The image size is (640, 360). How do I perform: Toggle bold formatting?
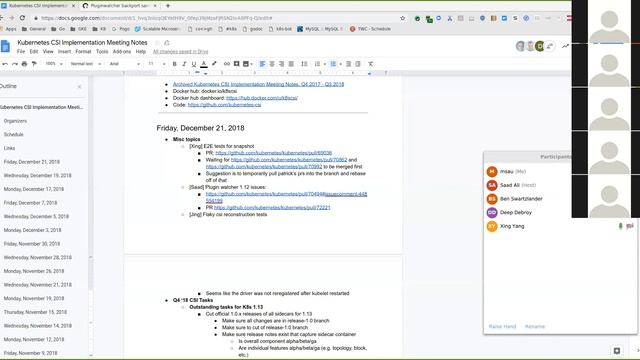pyautogui.click(x=175, y=64)
